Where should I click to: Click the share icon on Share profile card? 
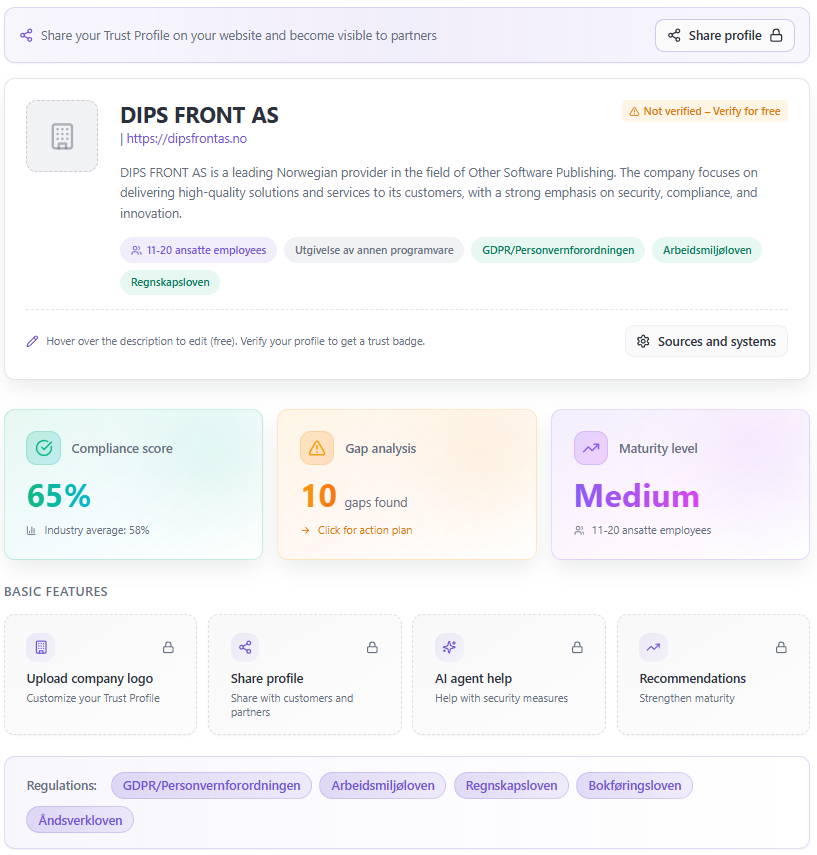[x=245, y=647]
